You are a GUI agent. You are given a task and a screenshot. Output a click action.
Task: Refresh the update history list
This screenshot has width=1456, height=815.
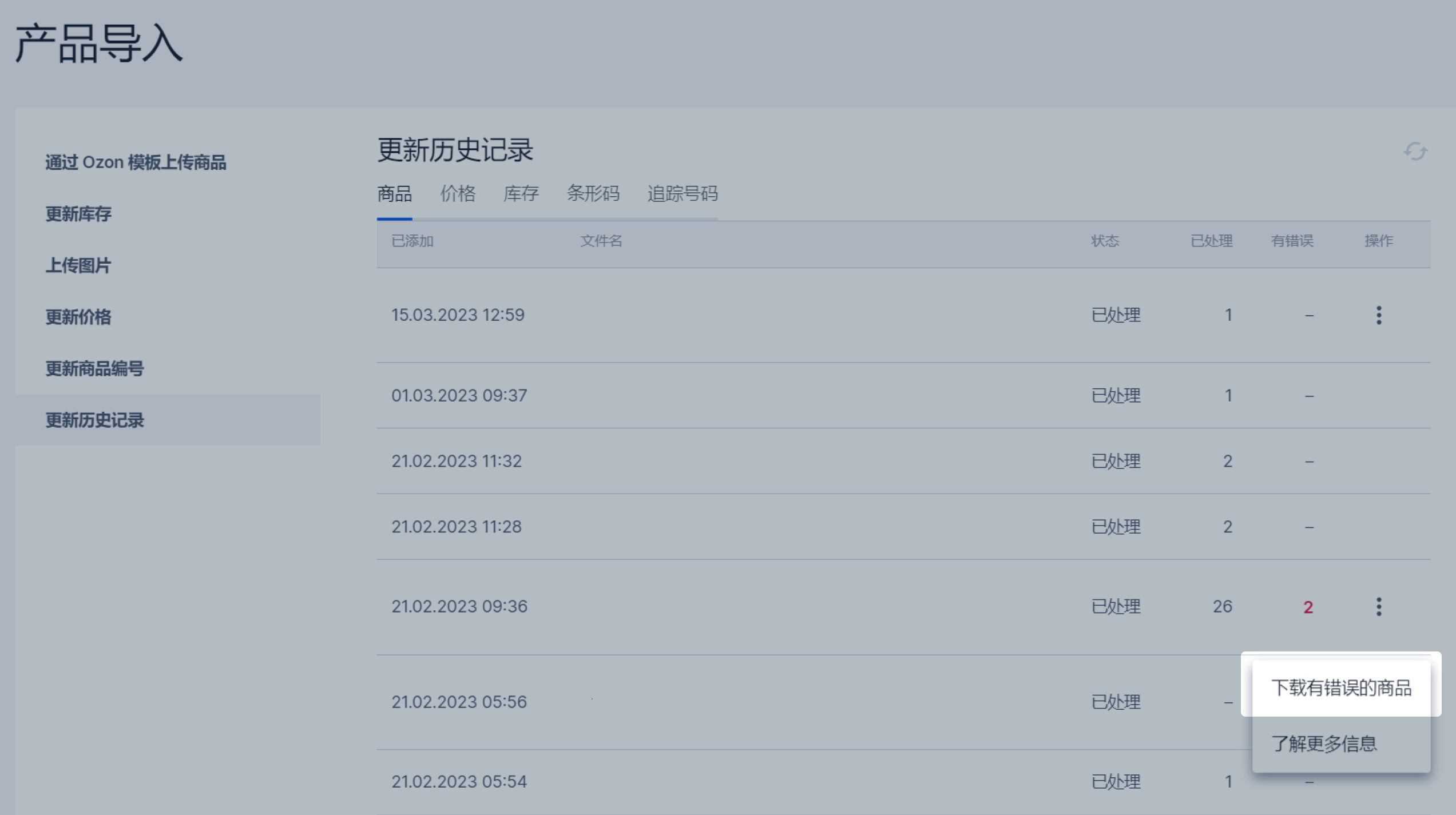point(1415,152)
